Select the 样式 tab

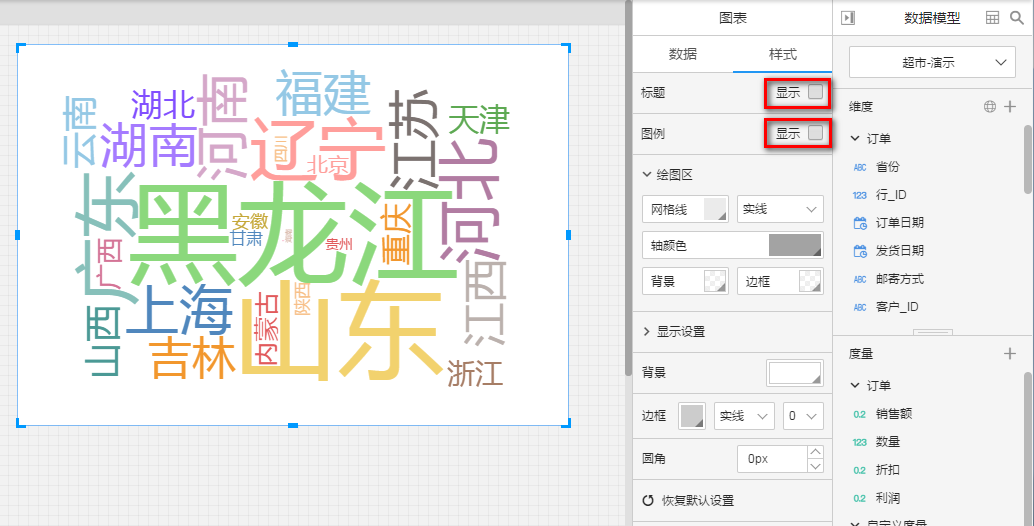tap(782, 54)
